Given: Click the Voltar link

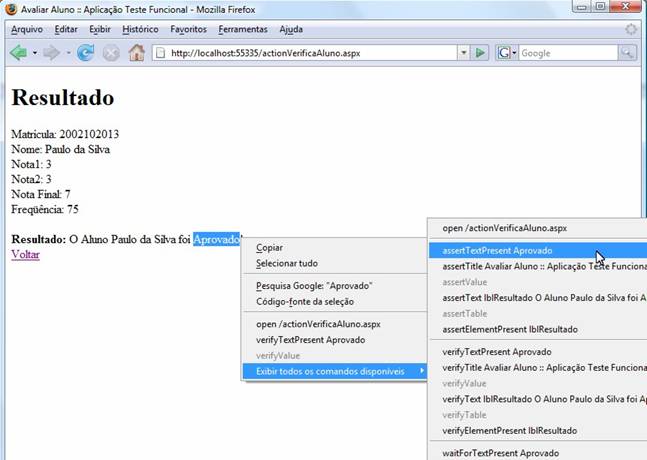Looking at the screenshot, I should point(25,255).
